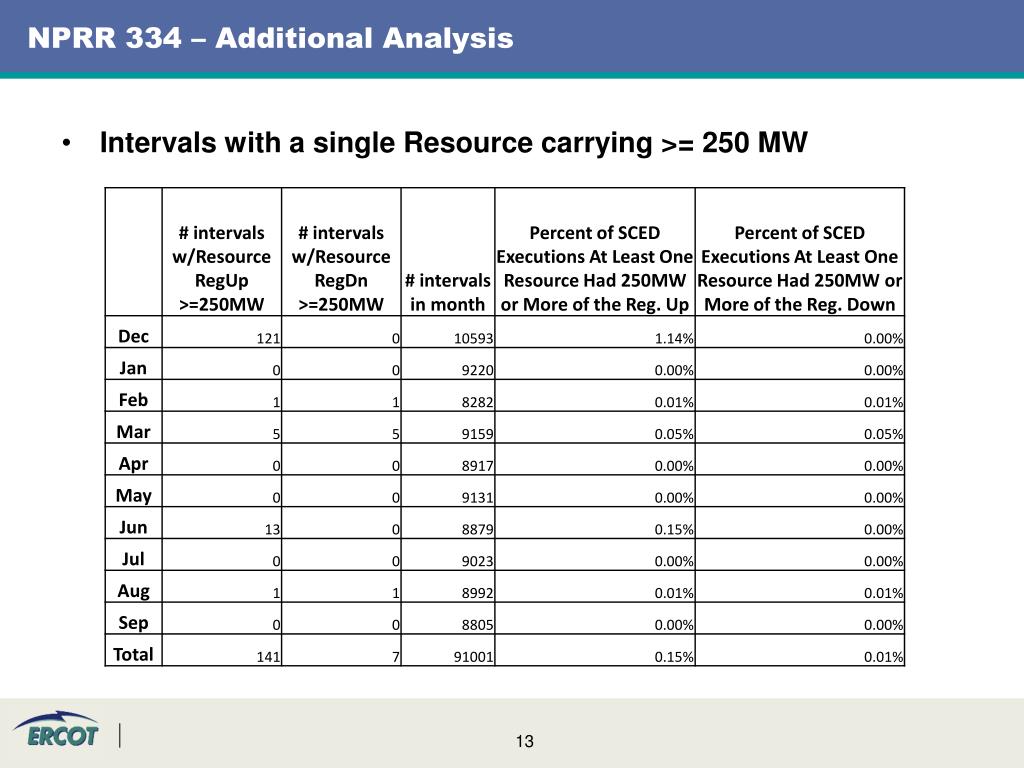This screenshot has width=1024, height=768.
Task: Click the value 8879 in Jun row
Action: pyautogui.click(x=477, y=530)
